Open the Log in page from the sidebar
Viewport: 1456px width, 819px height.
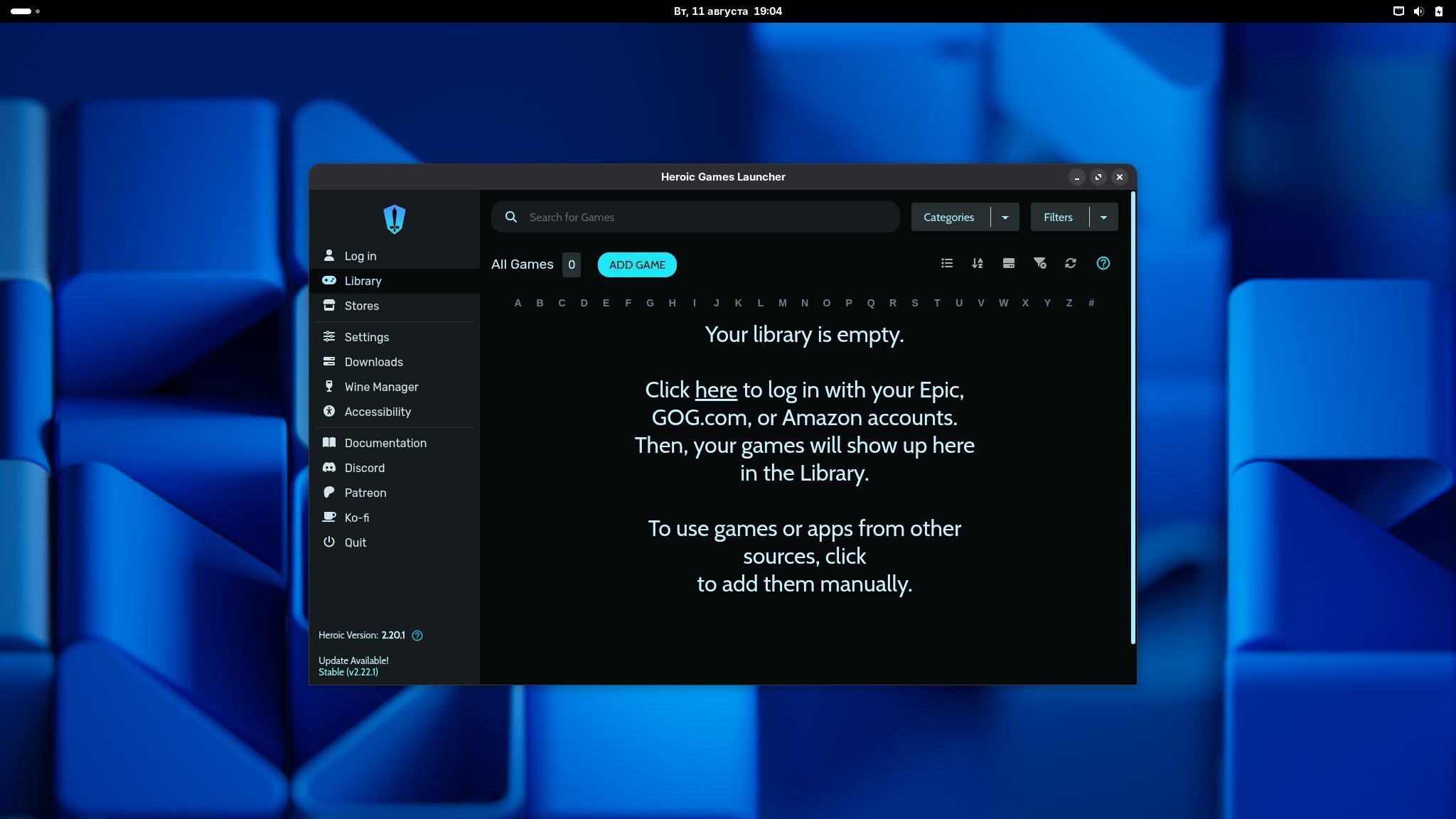(x=395, y=256)
